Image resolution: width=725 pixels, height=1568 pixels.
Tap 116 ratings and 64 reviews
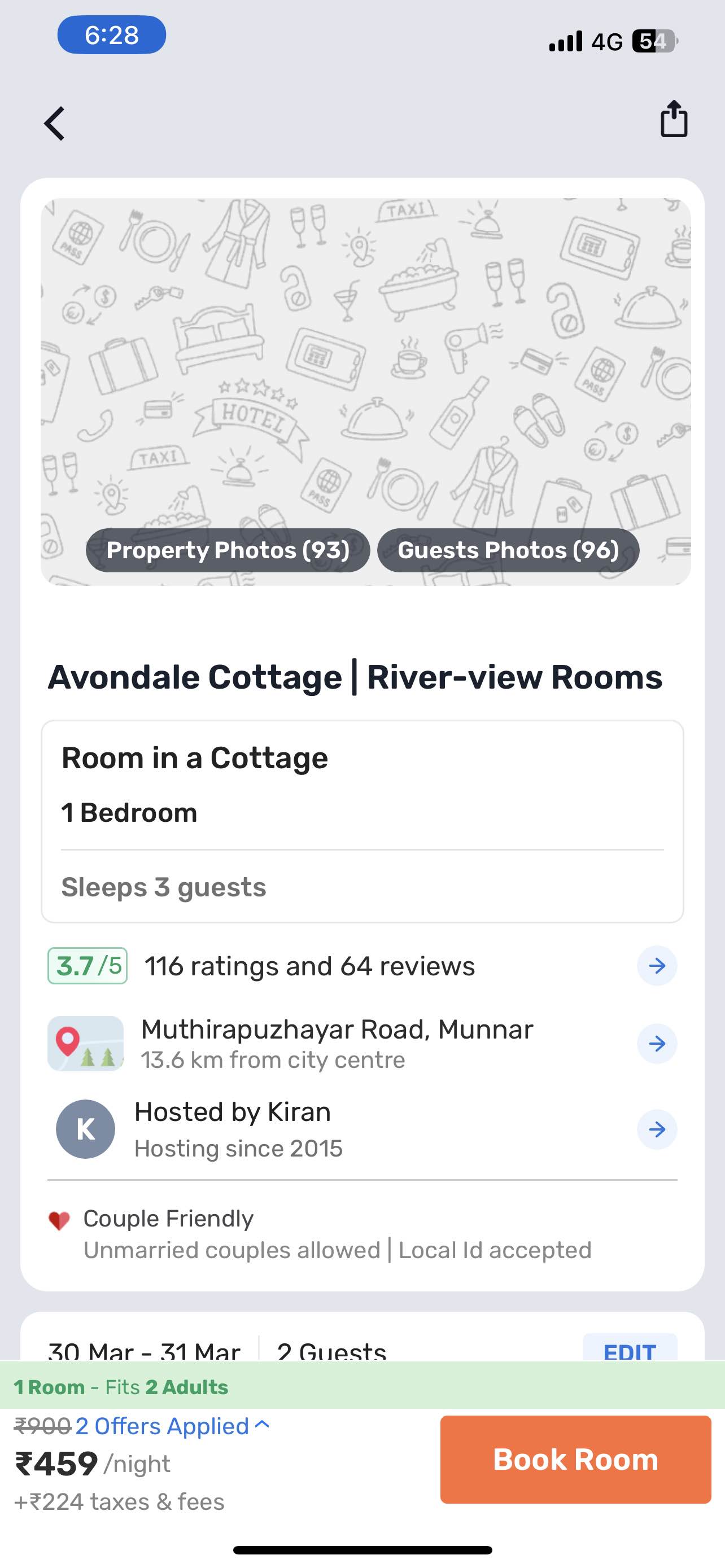tap(309, 966)
